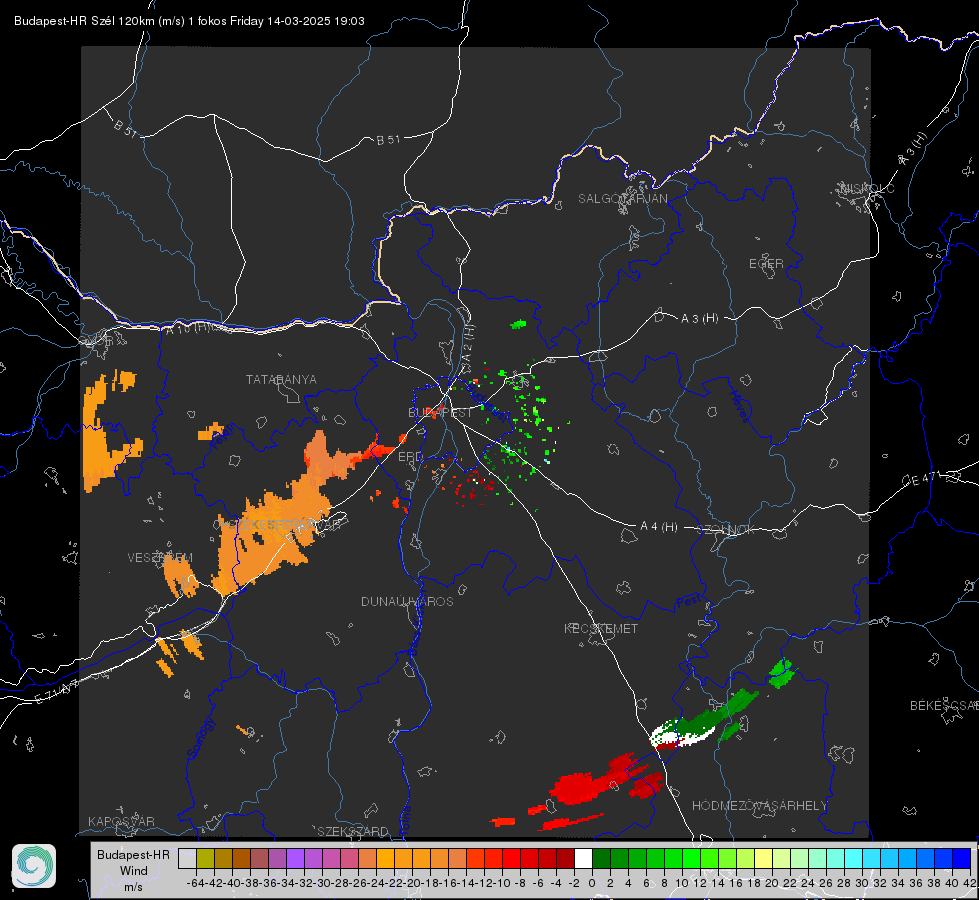This screenshot has width=979, height=900.
Task: Click the TATABÁNYA city label
Action: coord(281,380)
